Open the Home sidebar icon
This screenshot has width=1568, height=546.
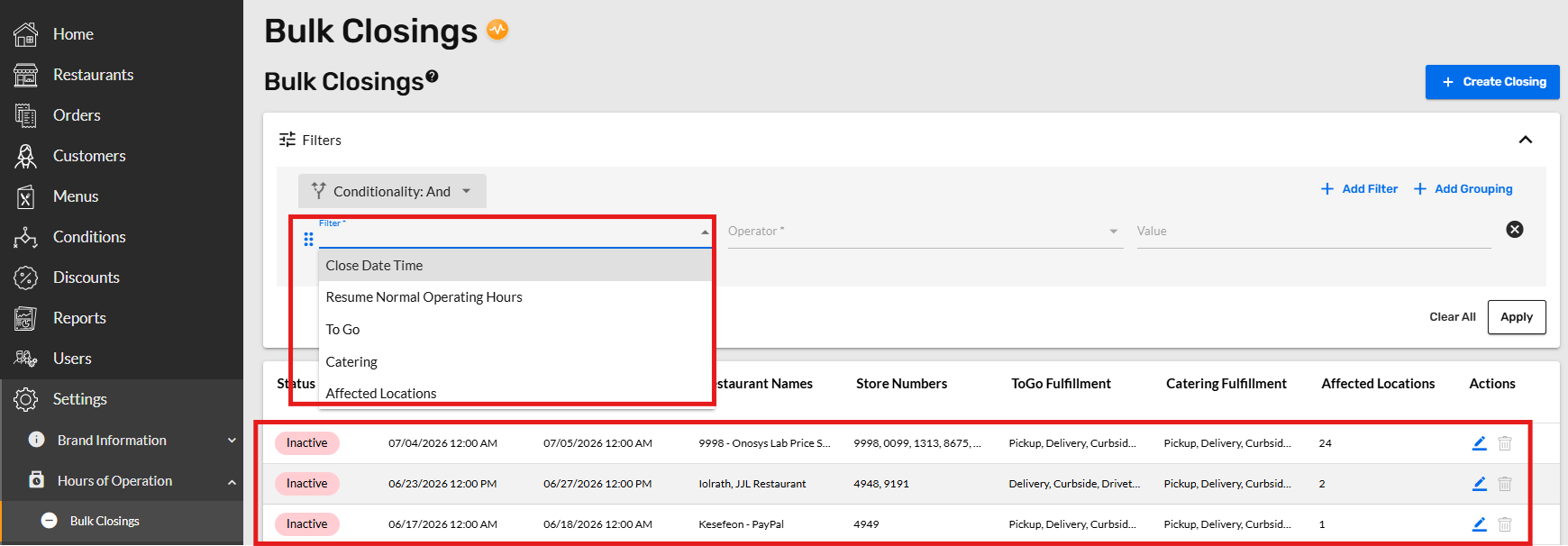click(25, 34)
